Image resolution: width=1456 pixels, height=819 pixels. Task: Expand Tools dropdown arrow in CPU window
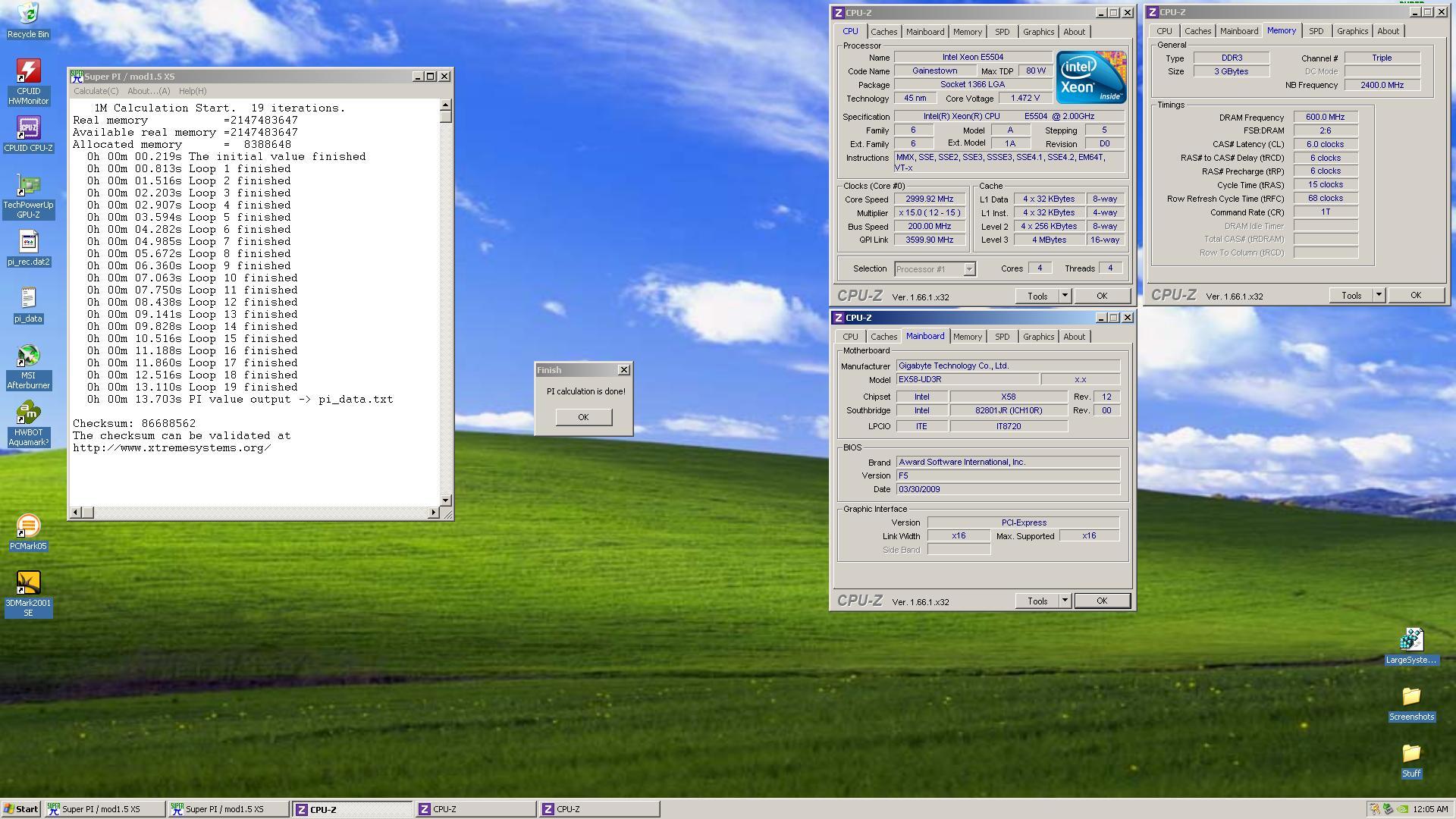click(1065, 297)
